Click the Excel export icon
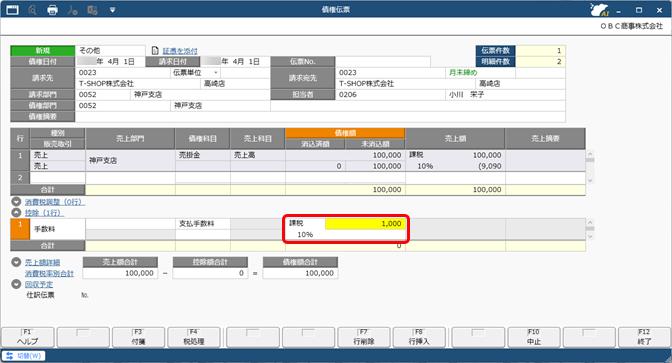The width and height of the screenshot is (672, 363). pos(92,9)
